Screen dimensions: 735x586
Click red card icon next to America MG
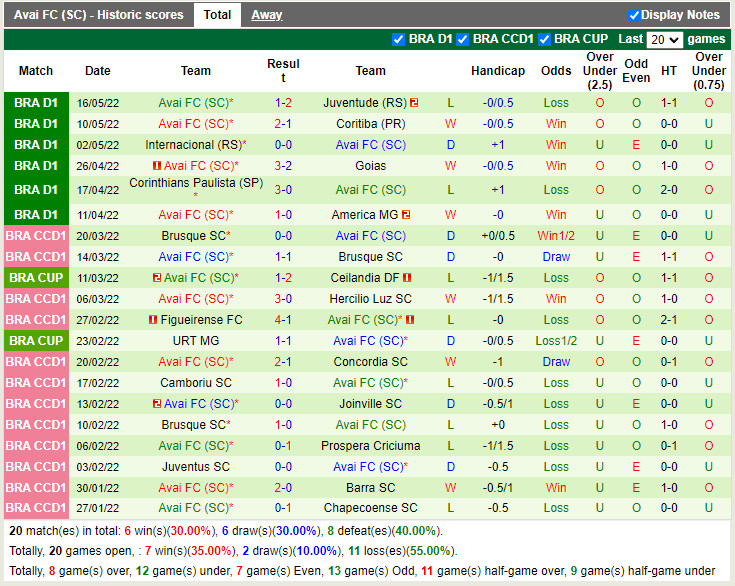406,215
